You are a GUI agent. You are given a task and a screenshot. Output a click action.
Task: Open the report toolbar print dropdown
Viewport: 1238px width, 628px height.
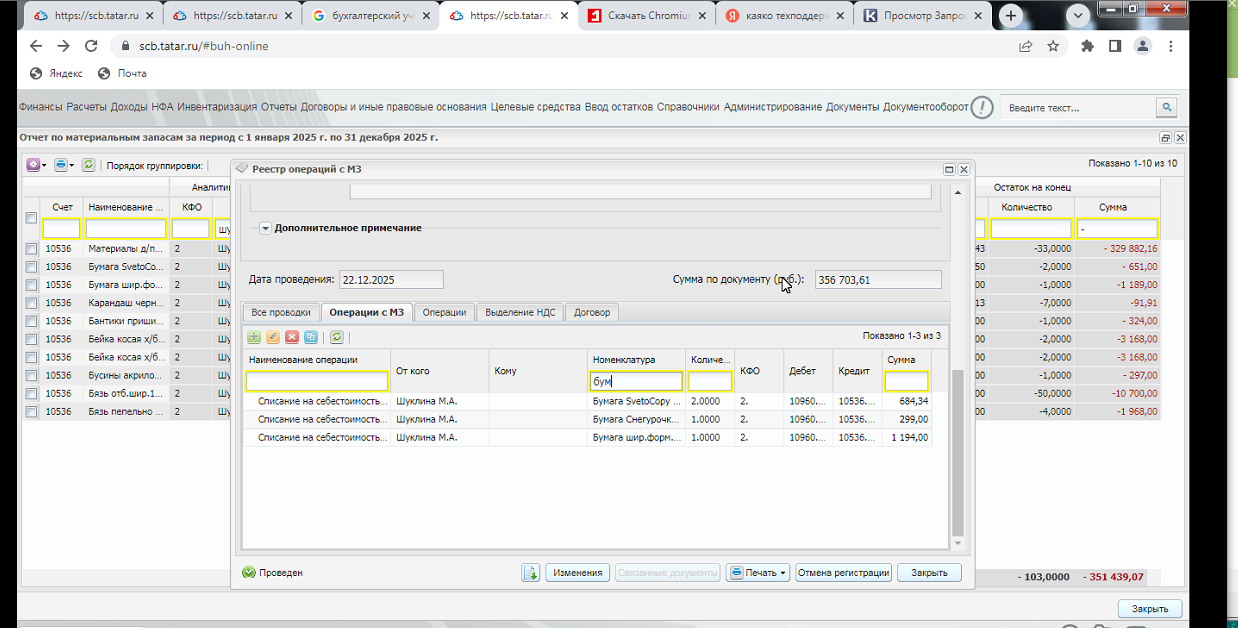coord(64,165)
